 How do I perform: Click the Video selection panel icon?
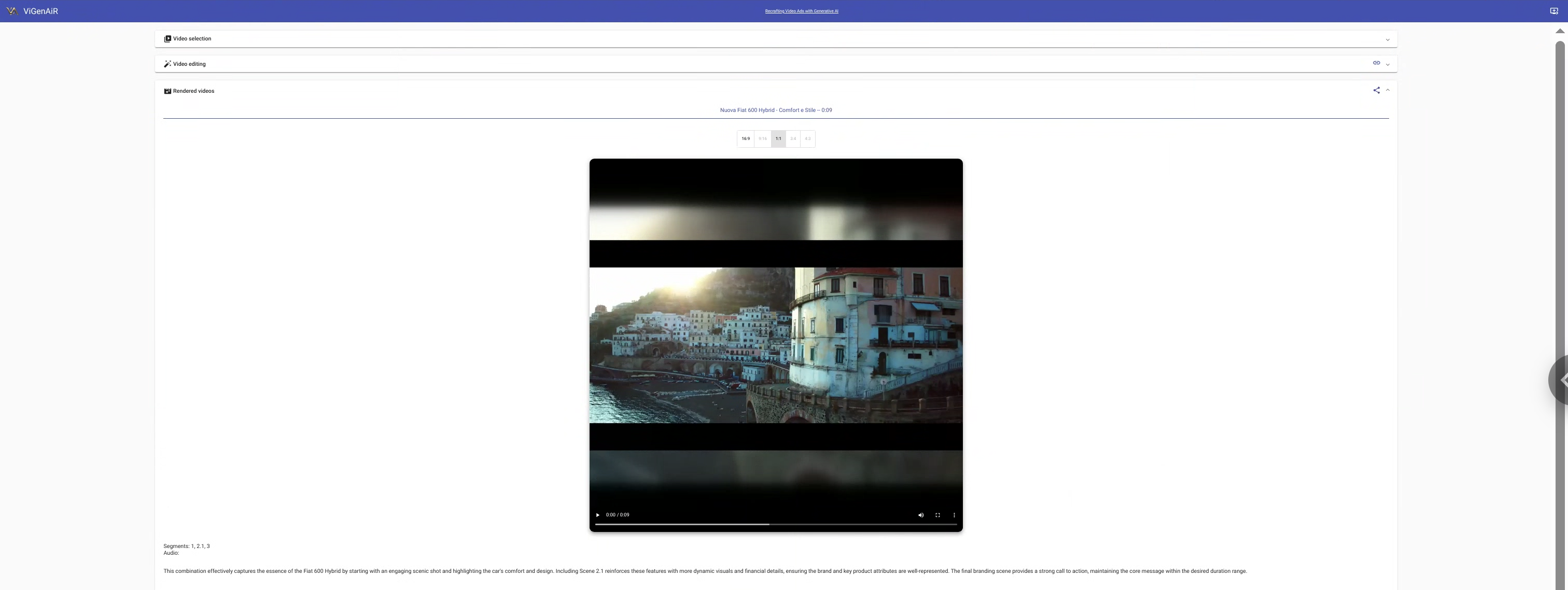pos(167,39)
